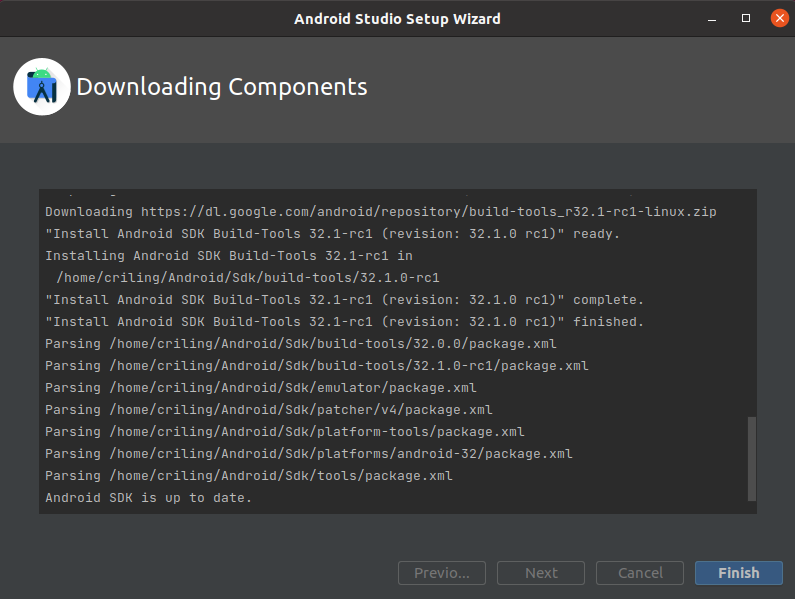Click the '/home/criling/Android/Sdk/build-tools/32.1.0-rc1' path line
Screen dimensions: 795x599
pos(248,278)
